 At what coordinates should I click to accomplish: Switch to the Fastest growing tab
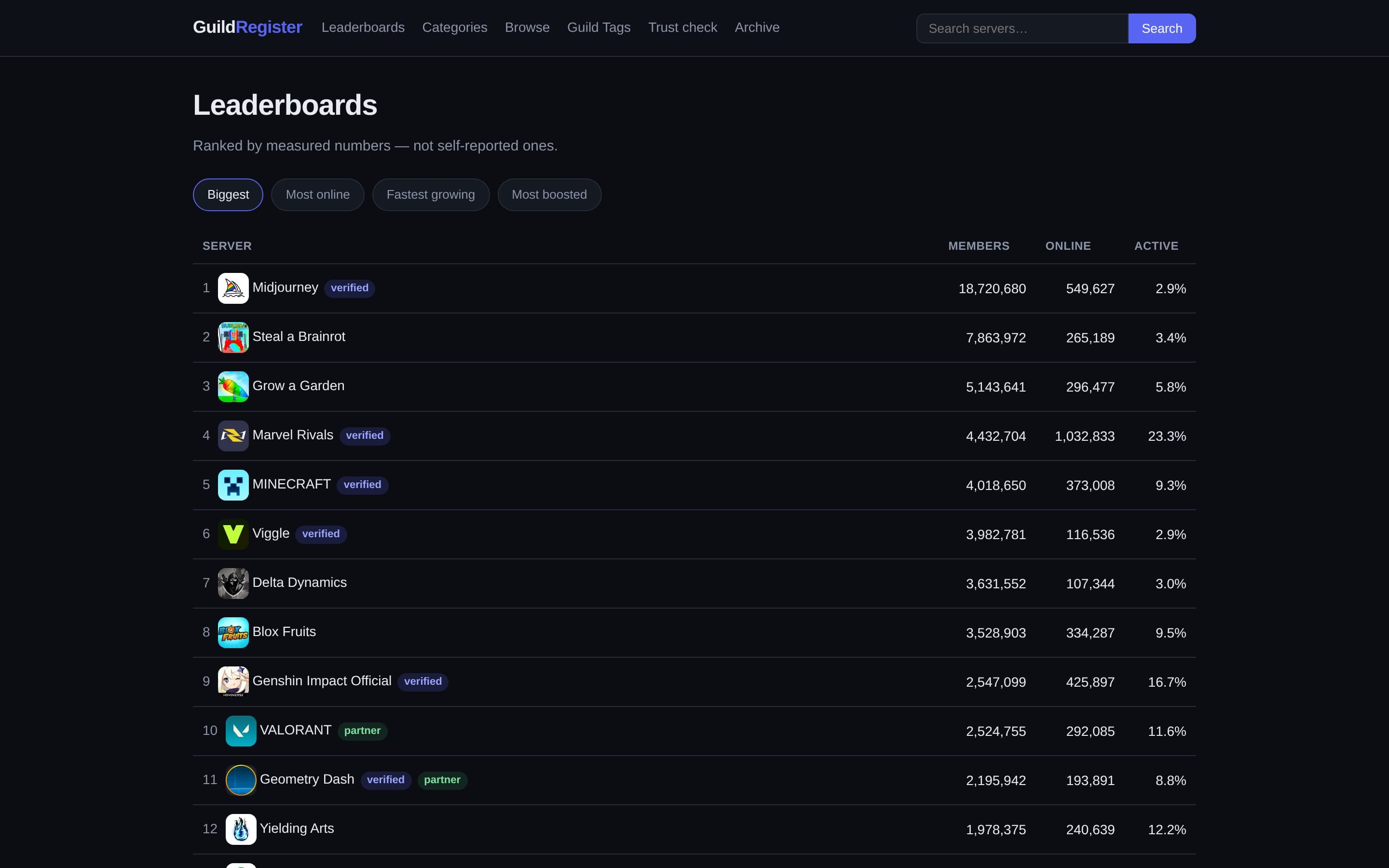click(431, 195)
